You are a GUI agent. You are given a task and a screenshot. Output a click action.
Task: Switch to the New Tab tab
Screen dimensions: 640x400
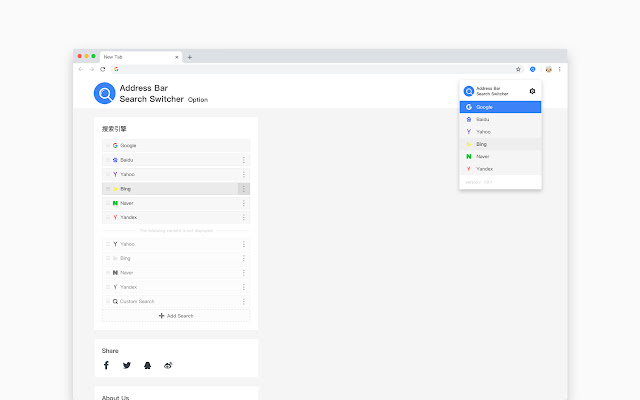pos(135,57)
